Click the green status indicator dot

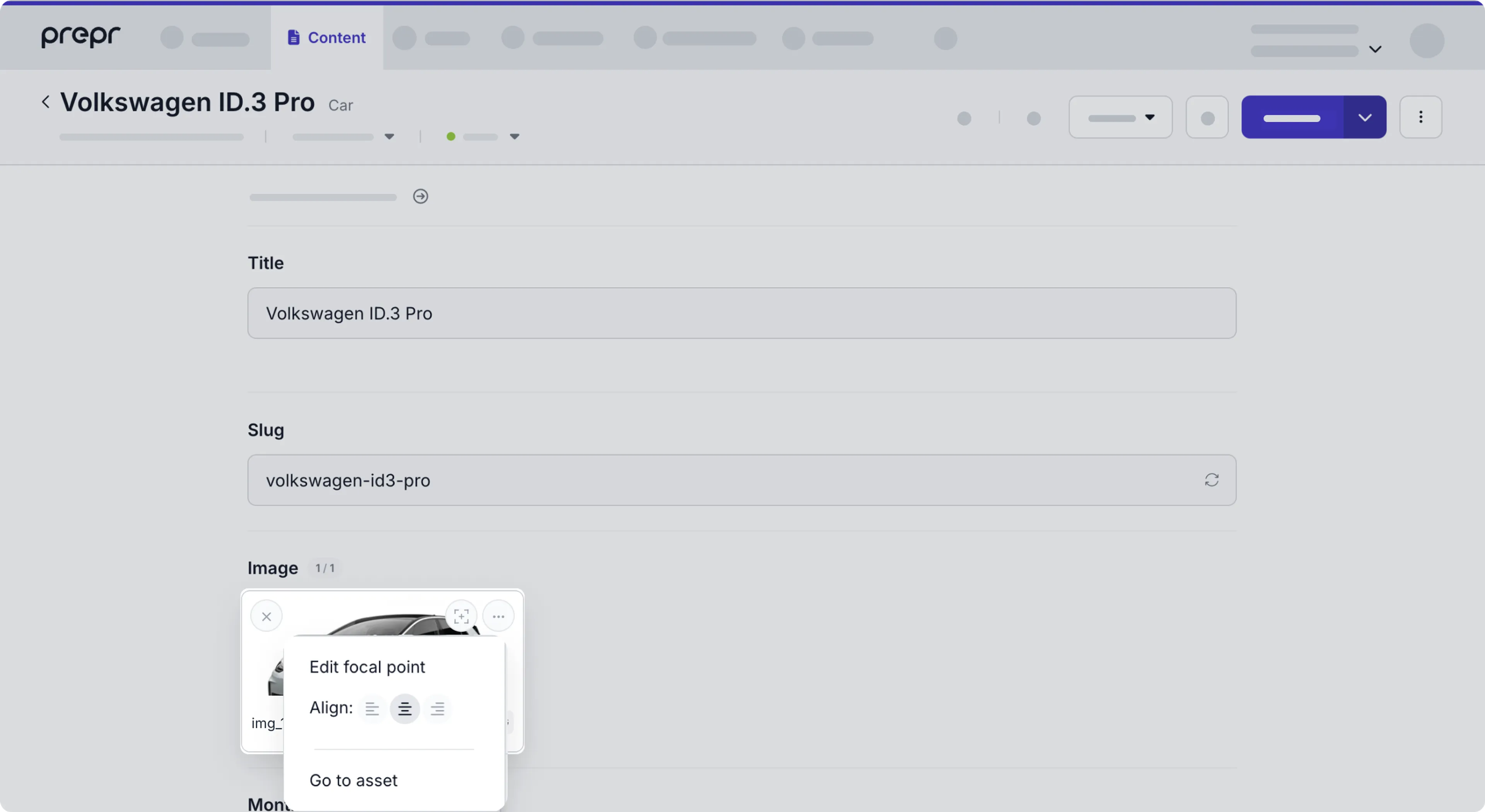point(451,136)
